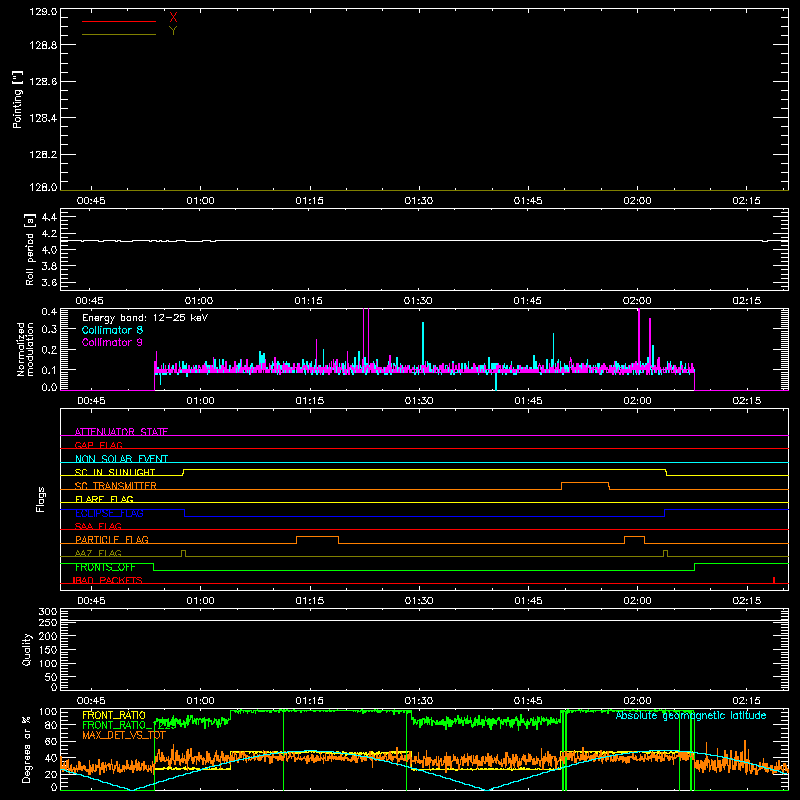800x800 pixels.
Task: Click the GAP_FLAG label
Action: tap(98, 445)
